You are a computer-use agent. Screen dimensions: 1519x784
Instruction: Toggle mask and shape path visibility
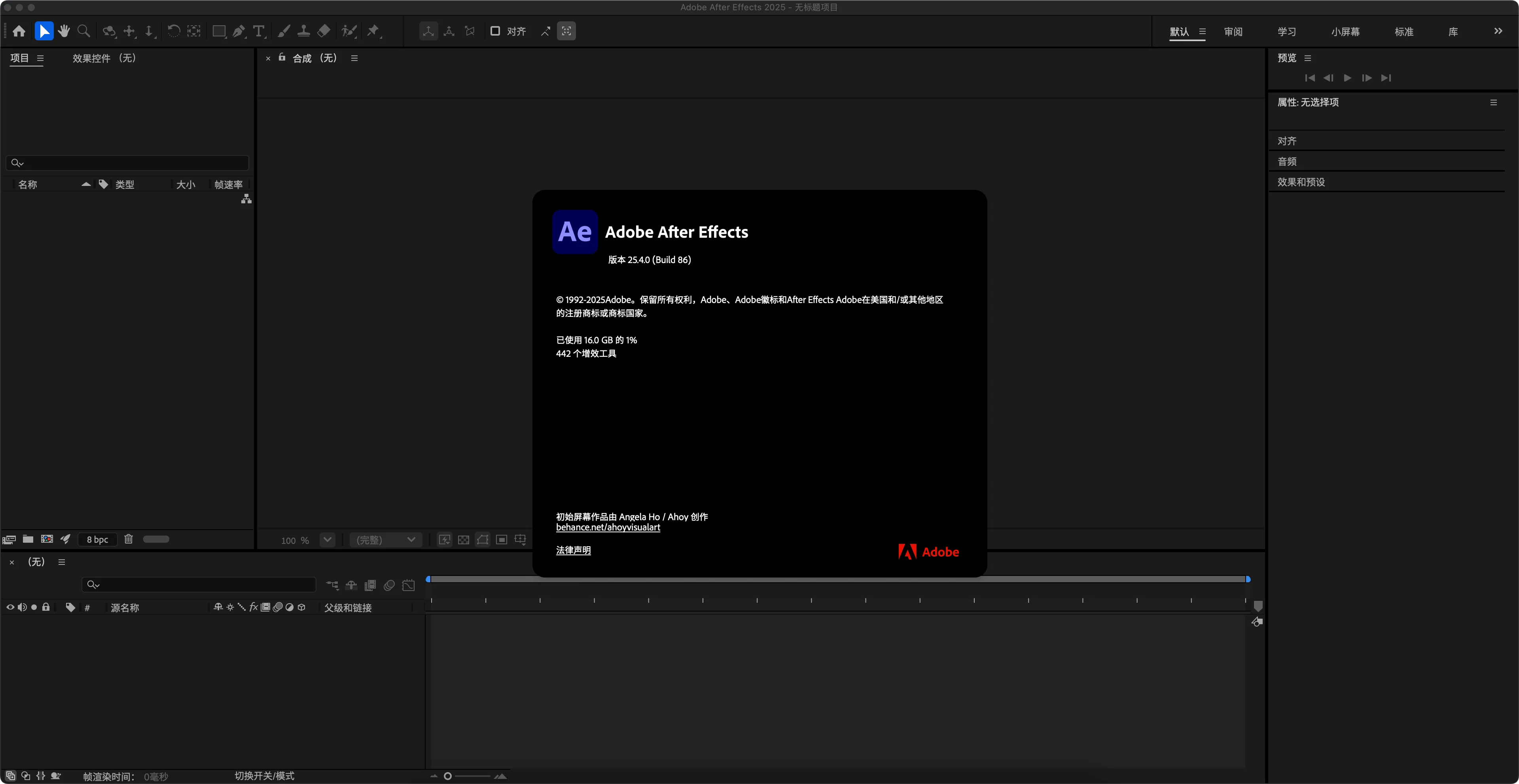pyautogui.click(x=482, y=540)
